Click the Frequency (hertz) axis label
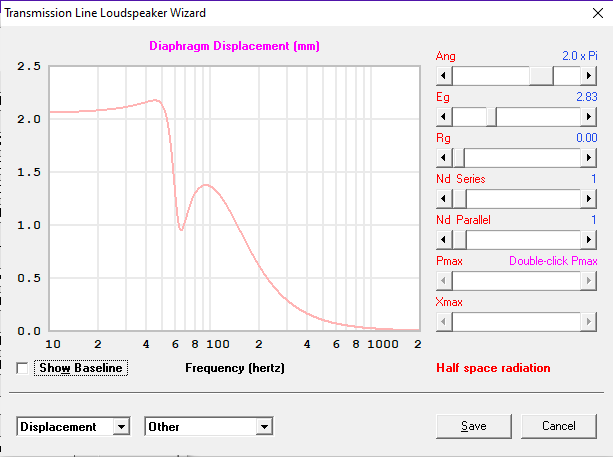This screenshot has height=457, width=613. coord(235,368)
